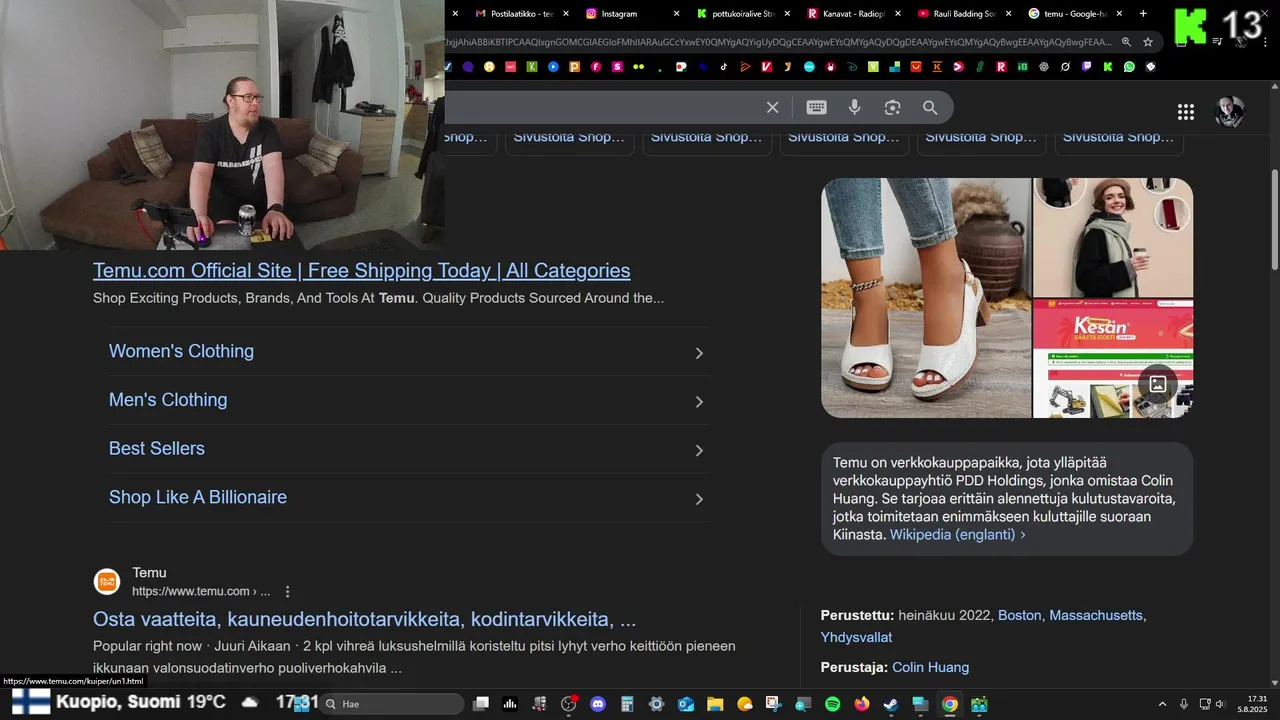Open more options for the Temu result
The height and width of the screenshot is (720, 1280).
tap(288, 591)
